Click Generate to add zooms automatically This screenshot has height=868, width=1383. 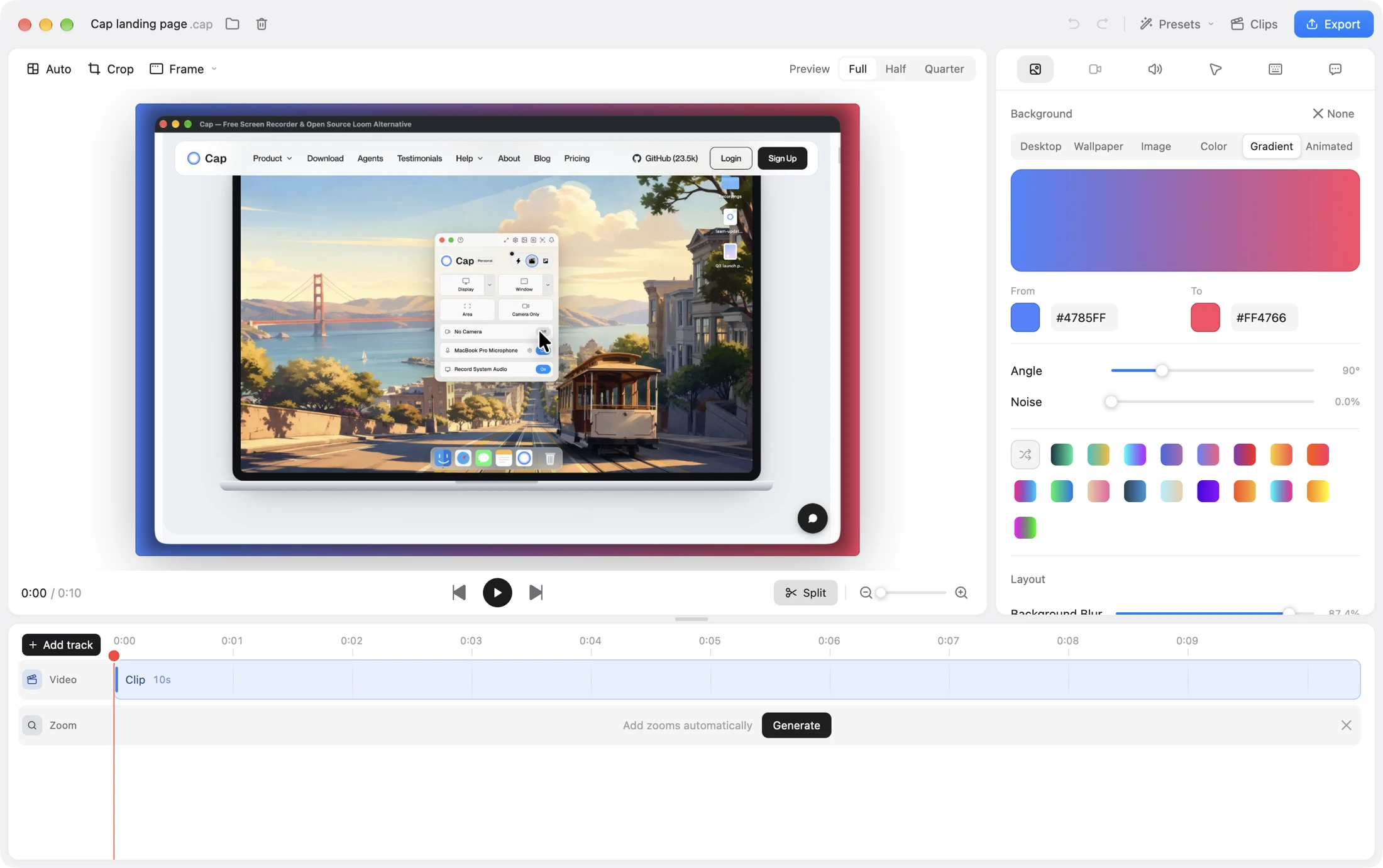pyautogui.click(x=796, y=725)
